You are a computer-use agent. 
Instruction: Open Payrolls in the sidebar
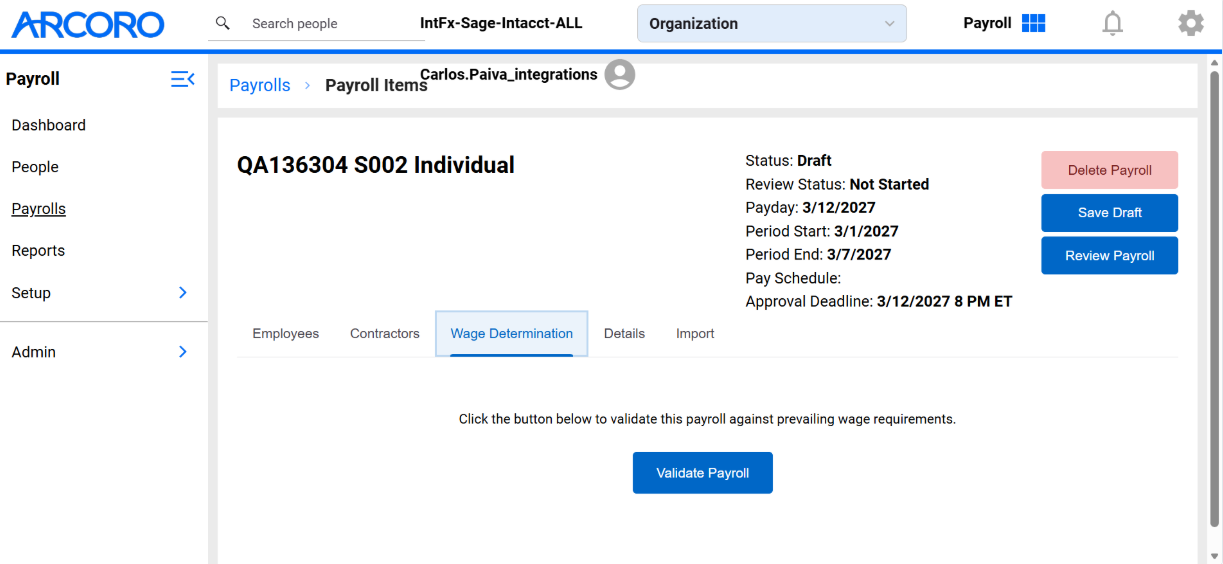(x=39, y=209)
